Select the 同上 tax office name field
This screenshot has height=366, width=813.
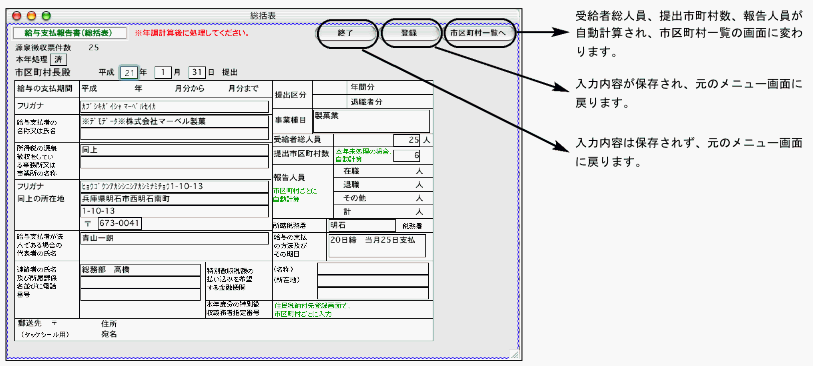174,149
